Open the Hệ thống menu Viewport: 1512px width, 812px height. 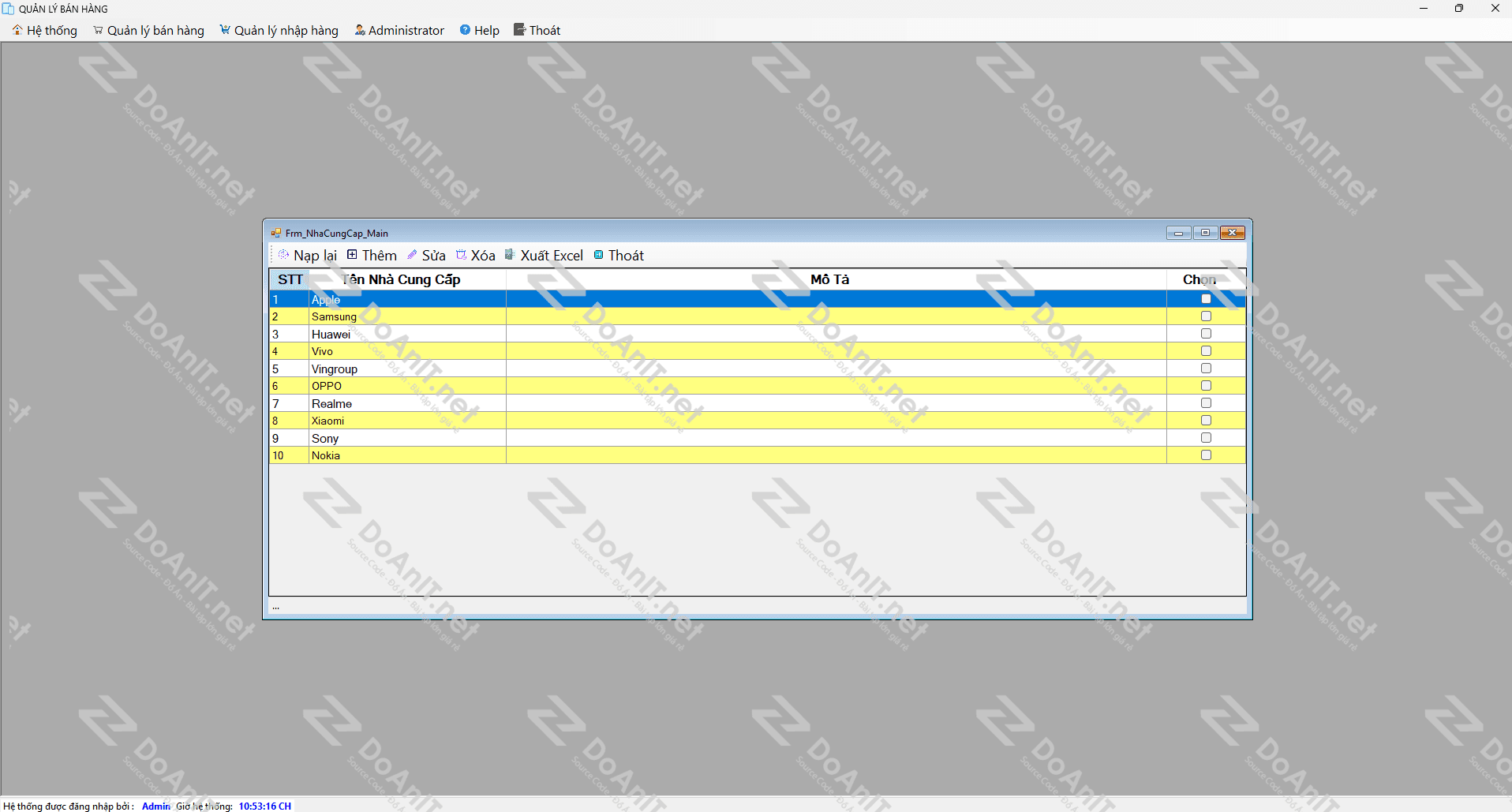tap(45, 30)
